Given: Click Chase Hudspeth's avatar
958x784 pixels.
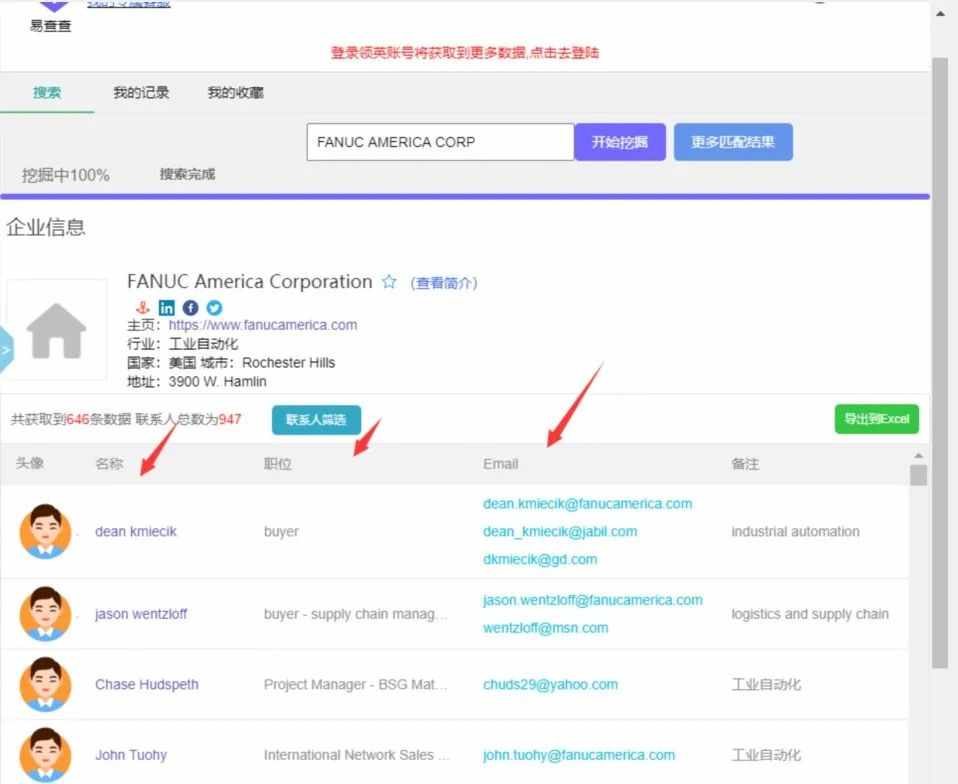Looking at the screenshot, I should 45,684.
